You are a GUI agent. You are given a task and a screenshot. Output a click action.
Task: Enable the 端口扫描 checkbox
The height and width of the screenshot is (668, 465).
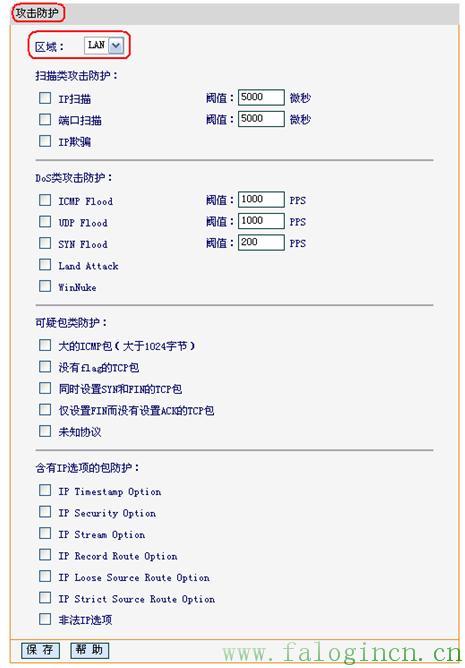point(45,120)
